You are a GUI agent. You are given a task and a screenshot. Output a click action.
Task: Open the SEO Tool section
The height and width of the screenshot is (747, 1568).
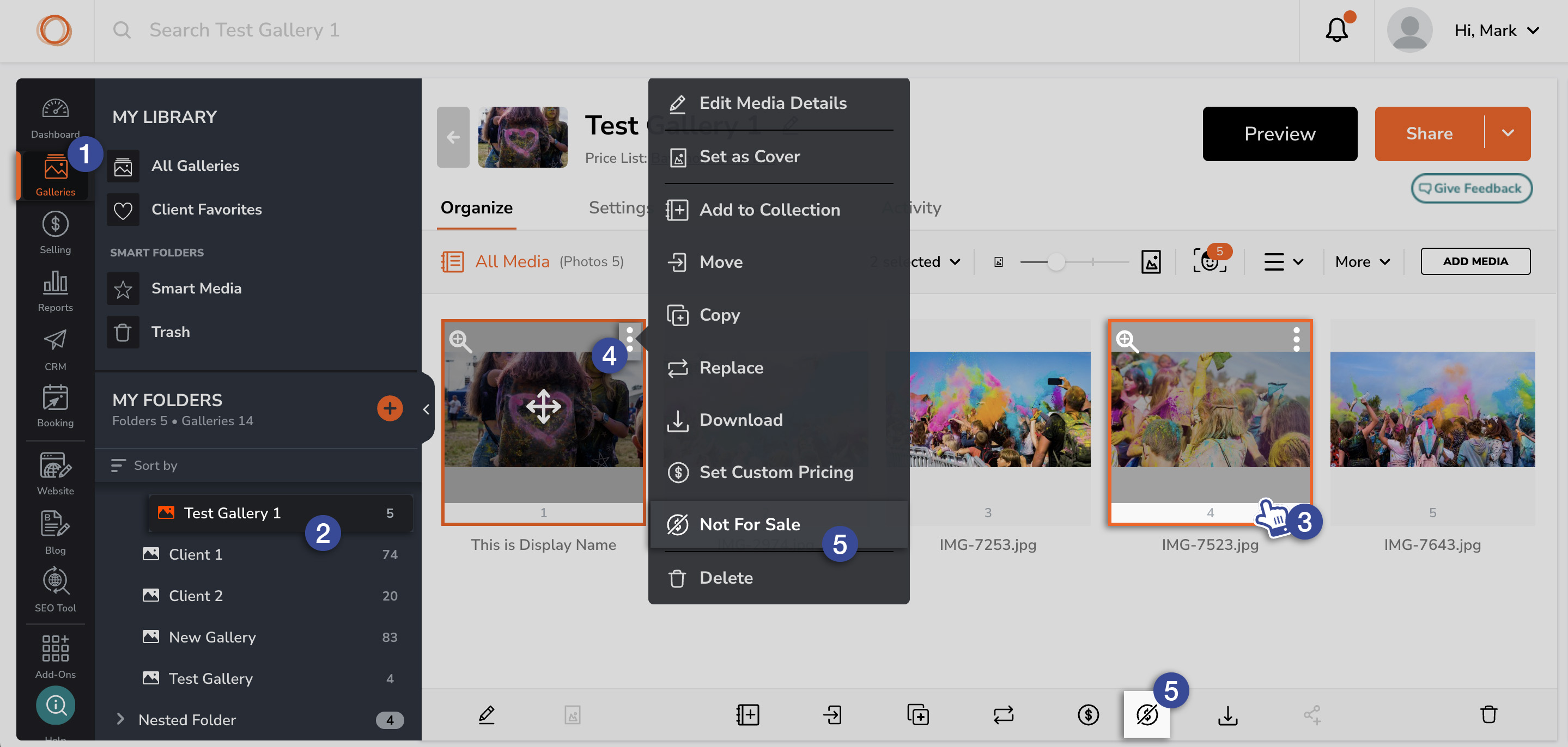[55, 590]
